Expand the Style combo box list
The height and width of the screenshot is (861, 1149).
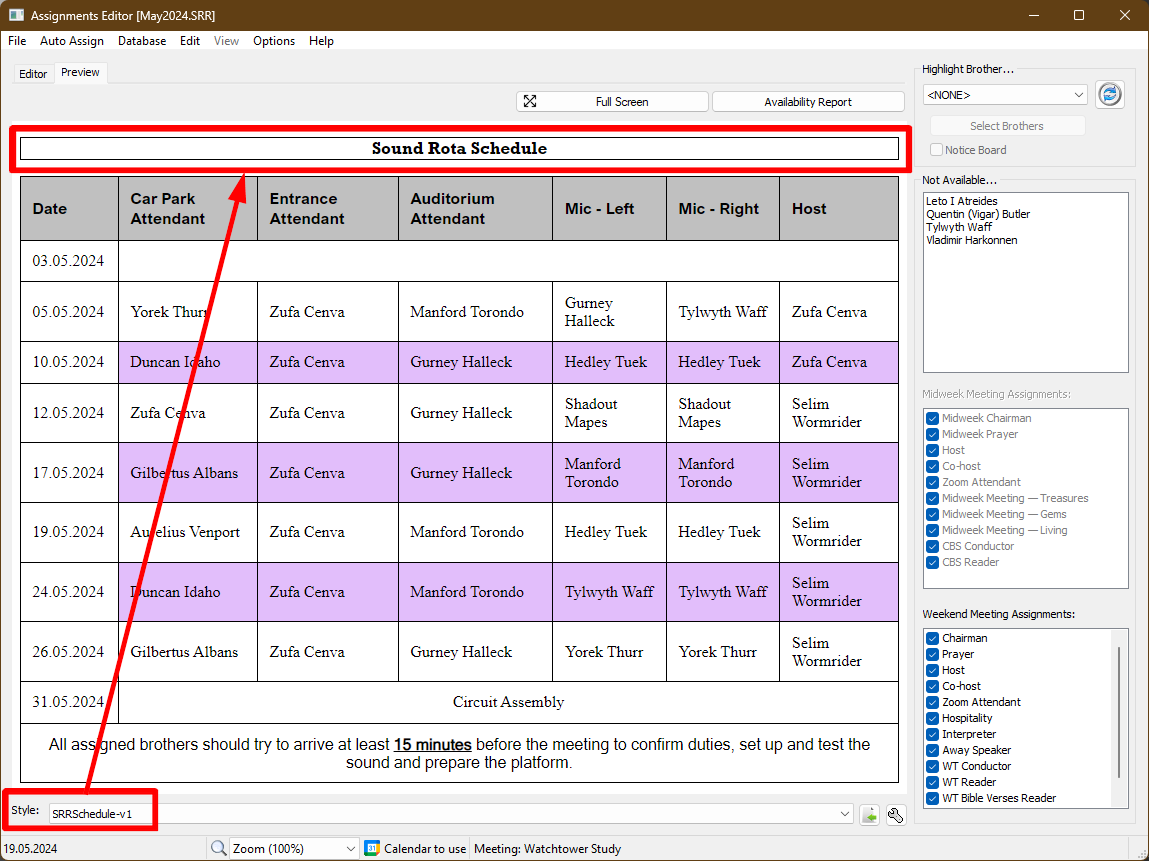tap(847, 815)
